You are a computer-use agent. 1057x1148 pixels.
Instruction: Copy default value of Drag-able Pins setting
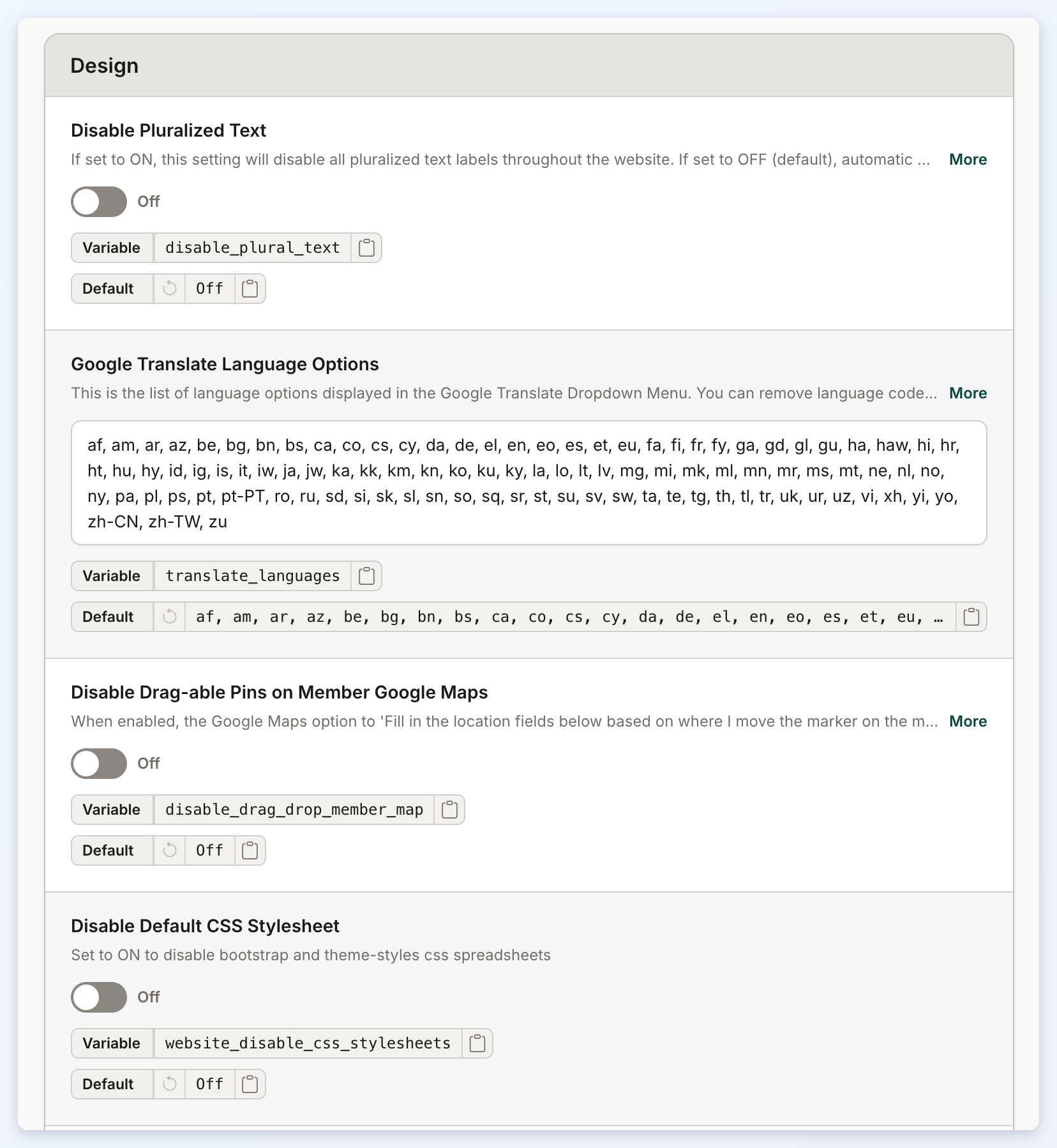click(x=250, y=850)
